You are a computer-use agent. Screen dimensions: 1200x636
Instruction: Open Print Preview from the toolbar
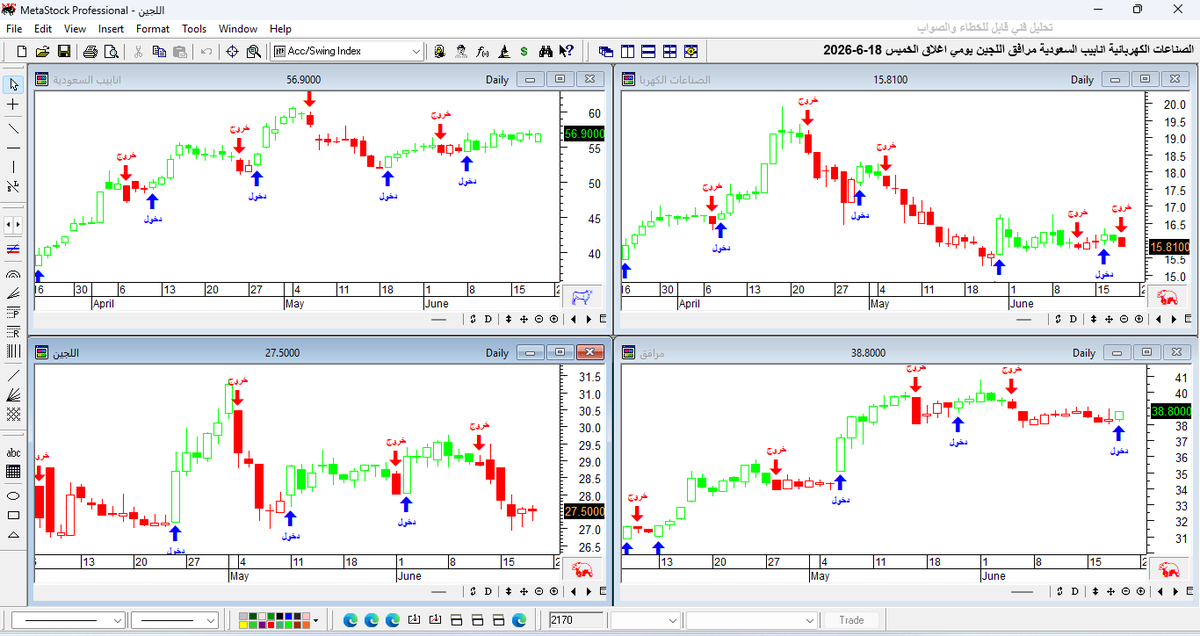[x=110, y=51]
